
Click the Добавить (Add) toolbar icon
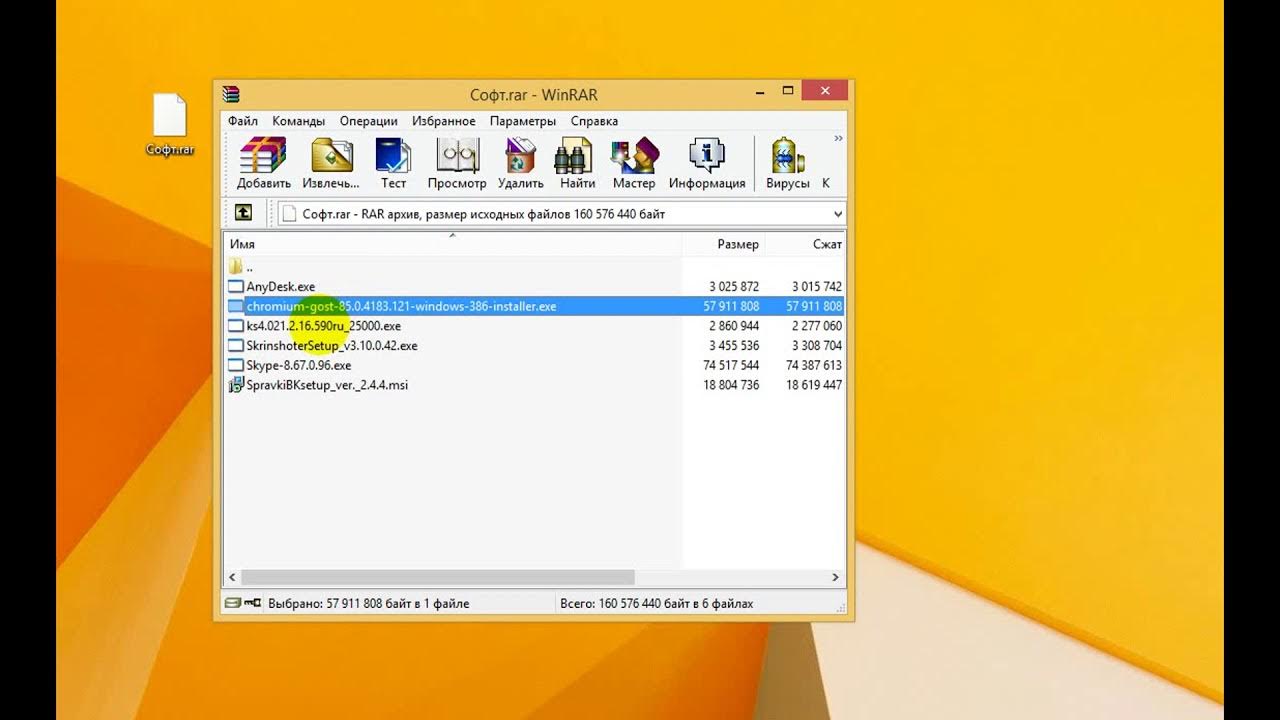coord(264,164)
